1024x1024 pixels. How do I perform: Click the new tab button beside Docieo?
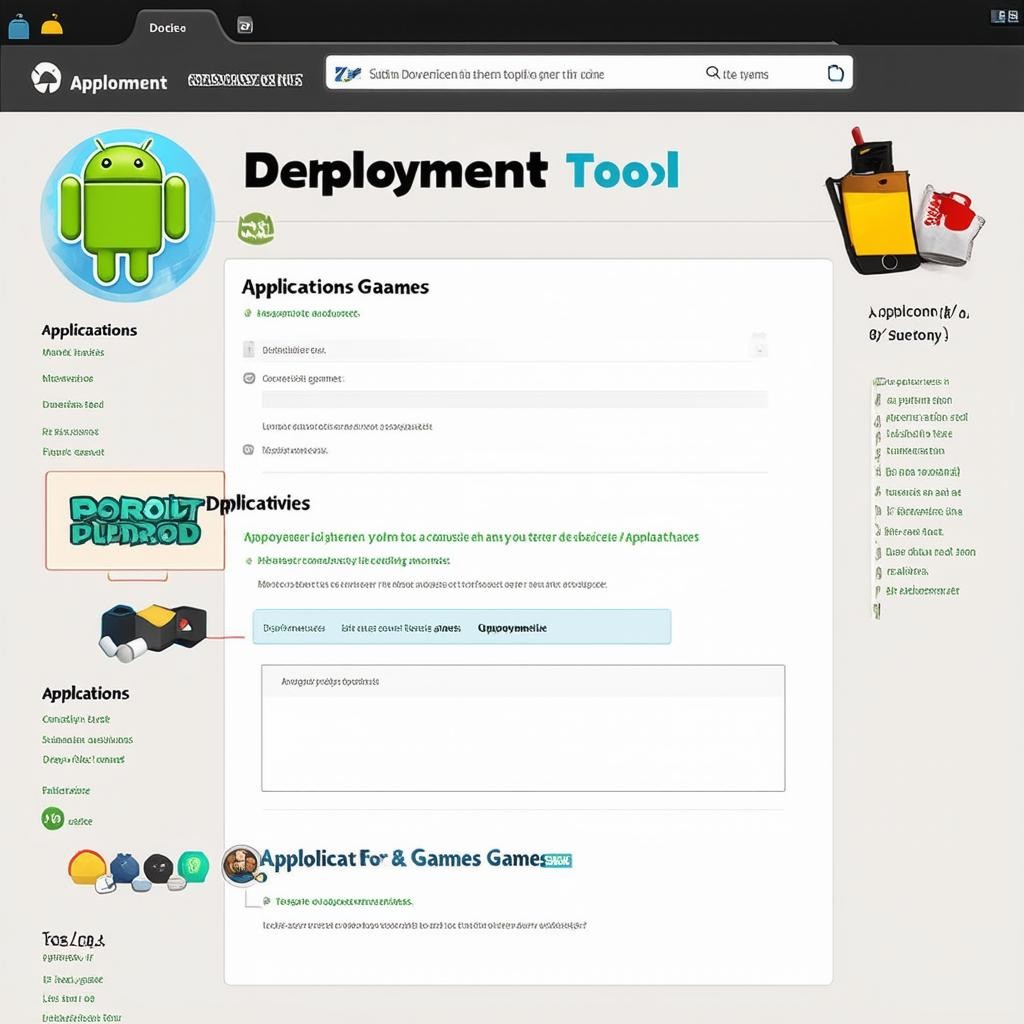coord(244,26)
